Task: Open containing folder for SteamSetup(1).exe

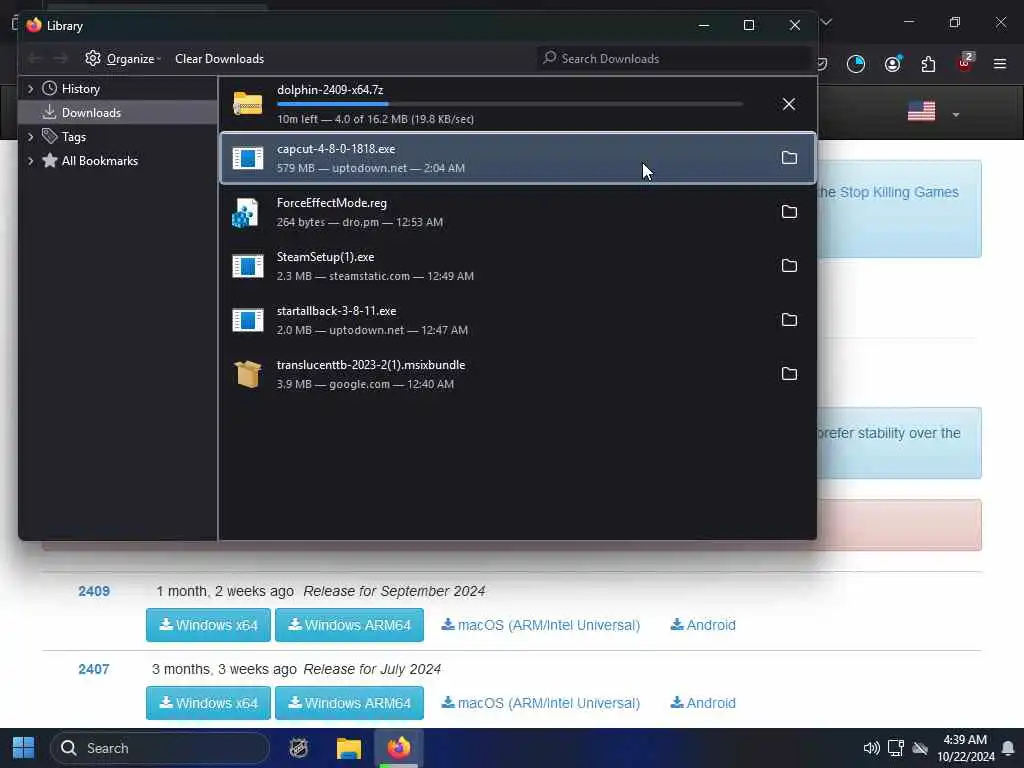Action: 789,266
